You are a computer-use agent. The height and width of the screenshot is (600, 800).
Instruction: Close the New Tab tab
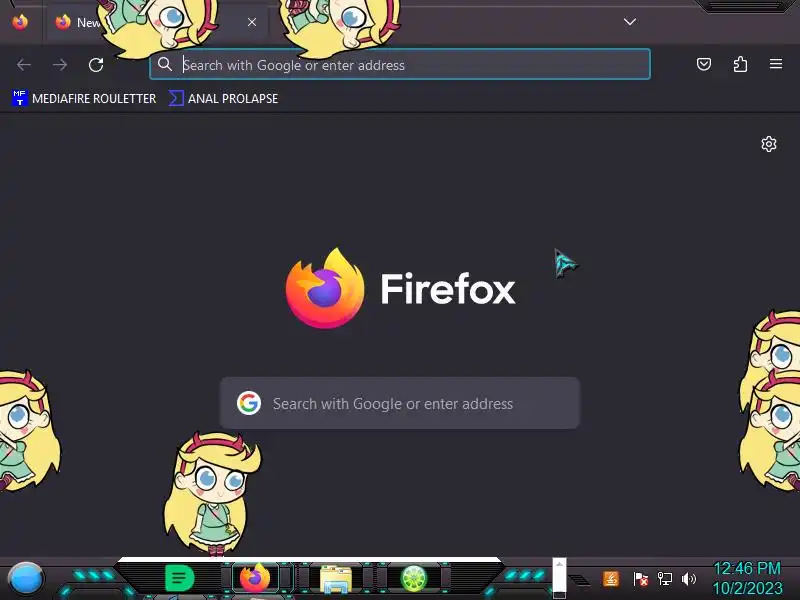click(x=252, y=22)
